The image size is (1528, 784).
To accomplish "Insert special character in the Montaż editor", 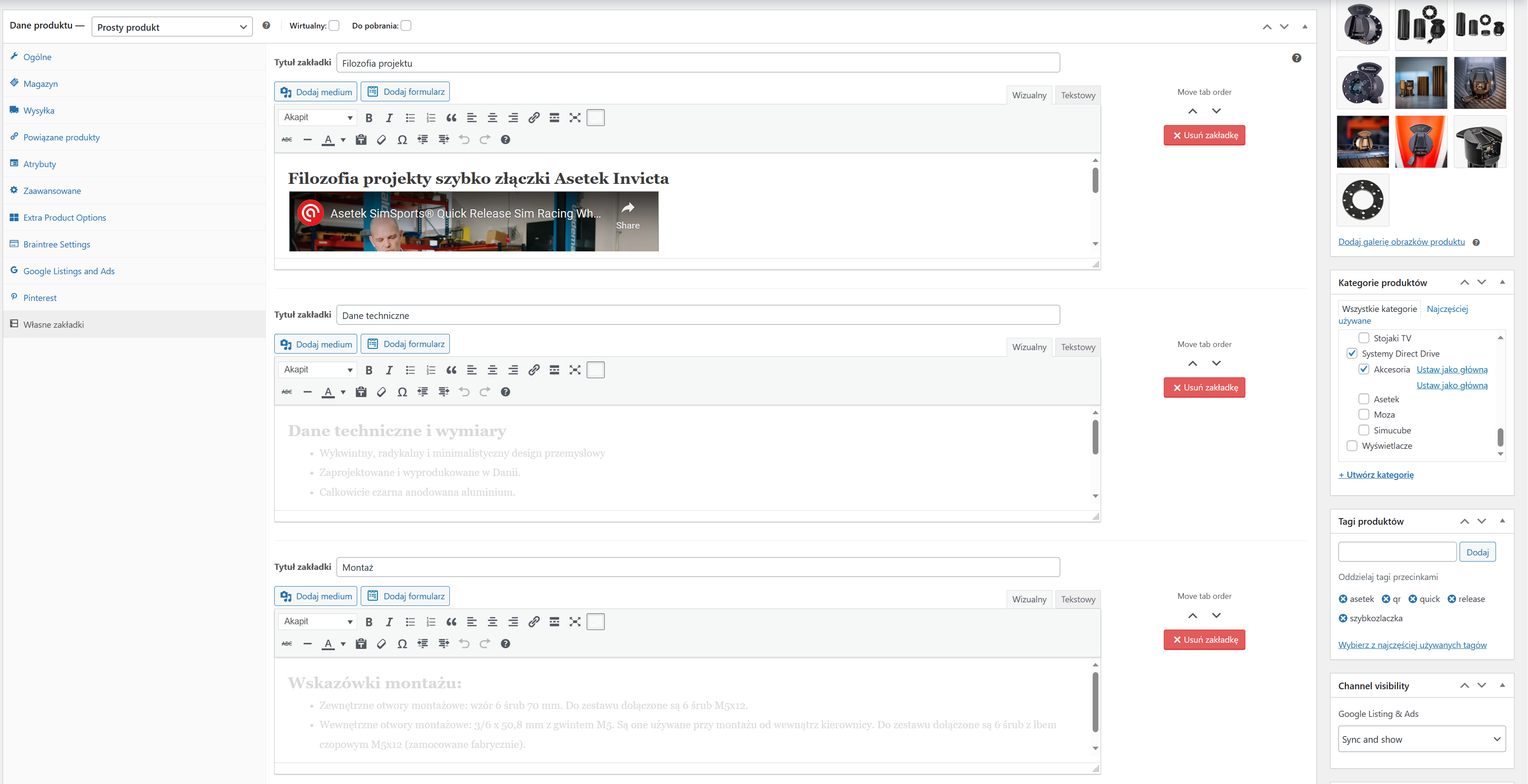I will (402, 644).
